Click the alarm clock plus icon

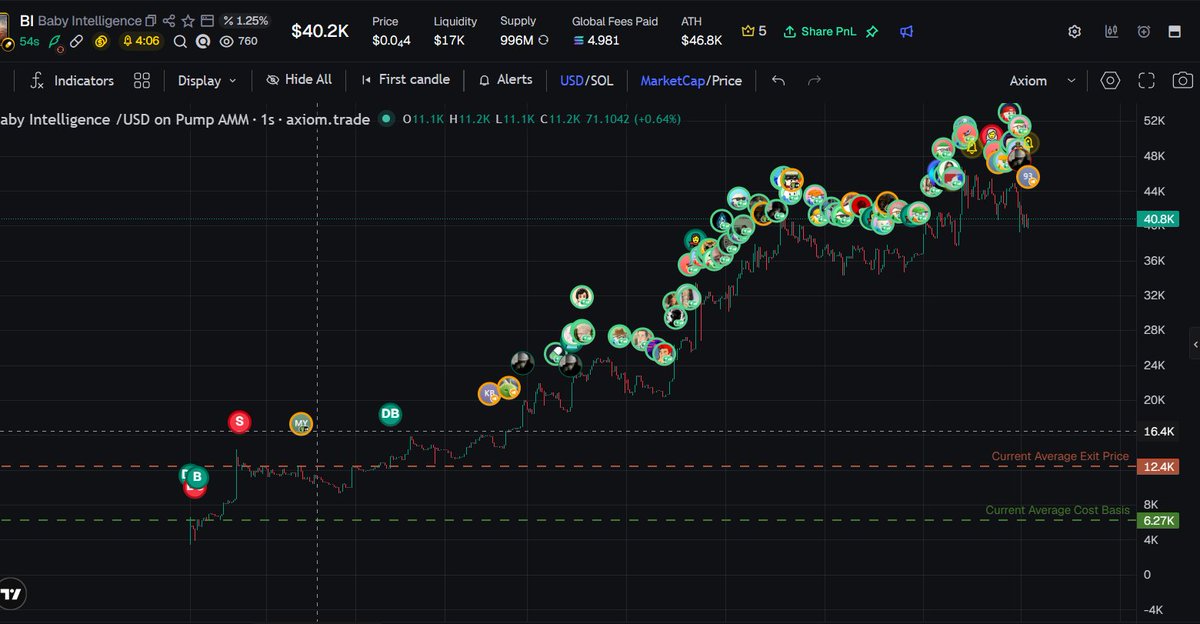1144,31
